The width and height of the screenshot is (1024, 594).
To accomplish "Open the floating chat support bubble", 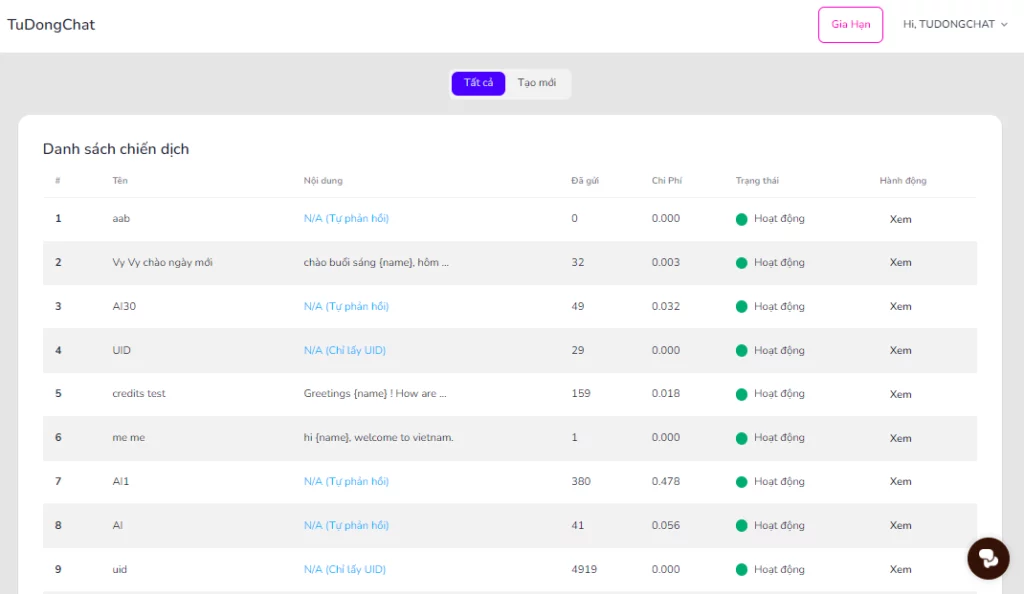I will 987,559.
